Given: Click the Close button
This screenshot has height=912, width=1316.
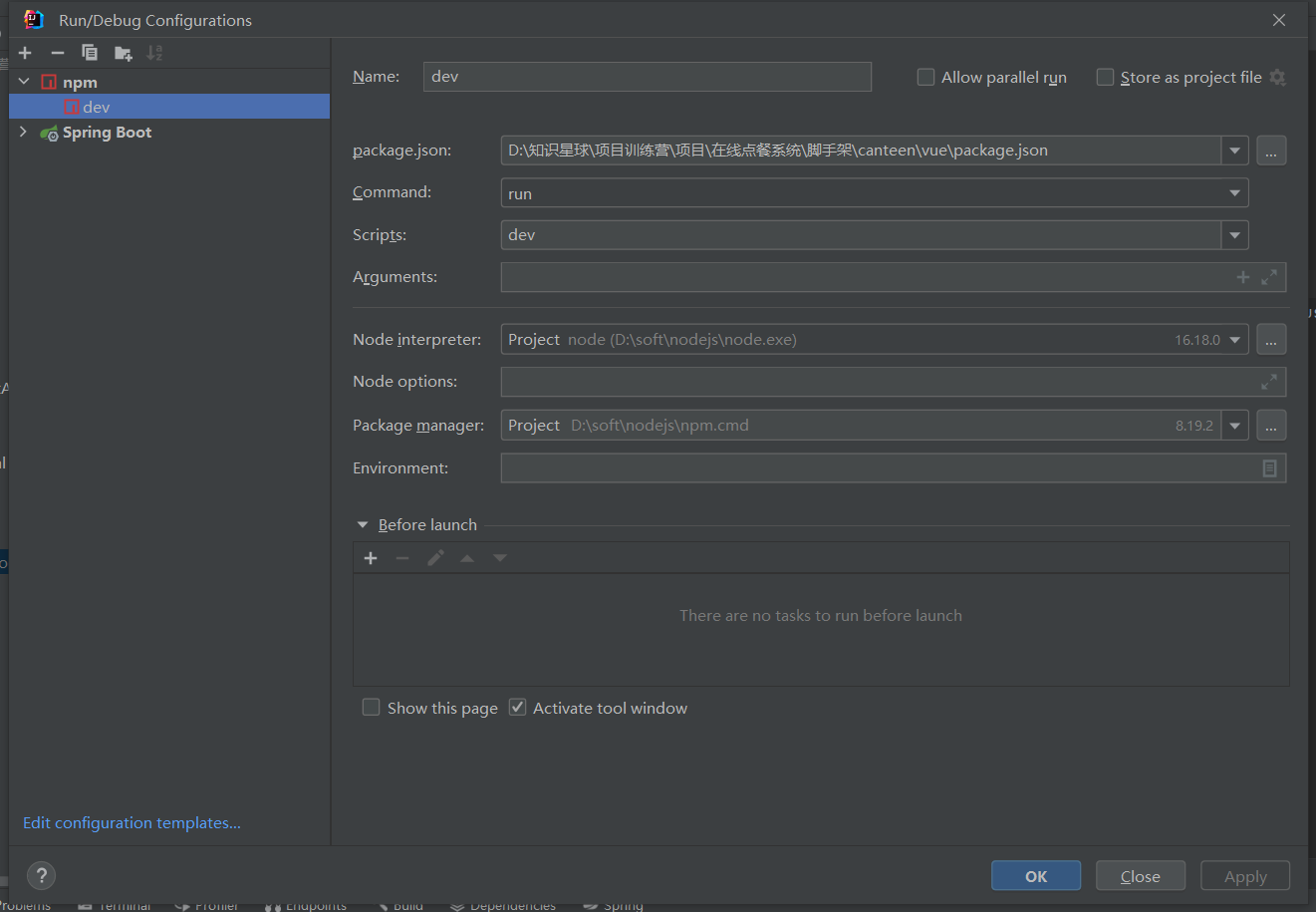Looking at the screenshot, I should 1141,876.
